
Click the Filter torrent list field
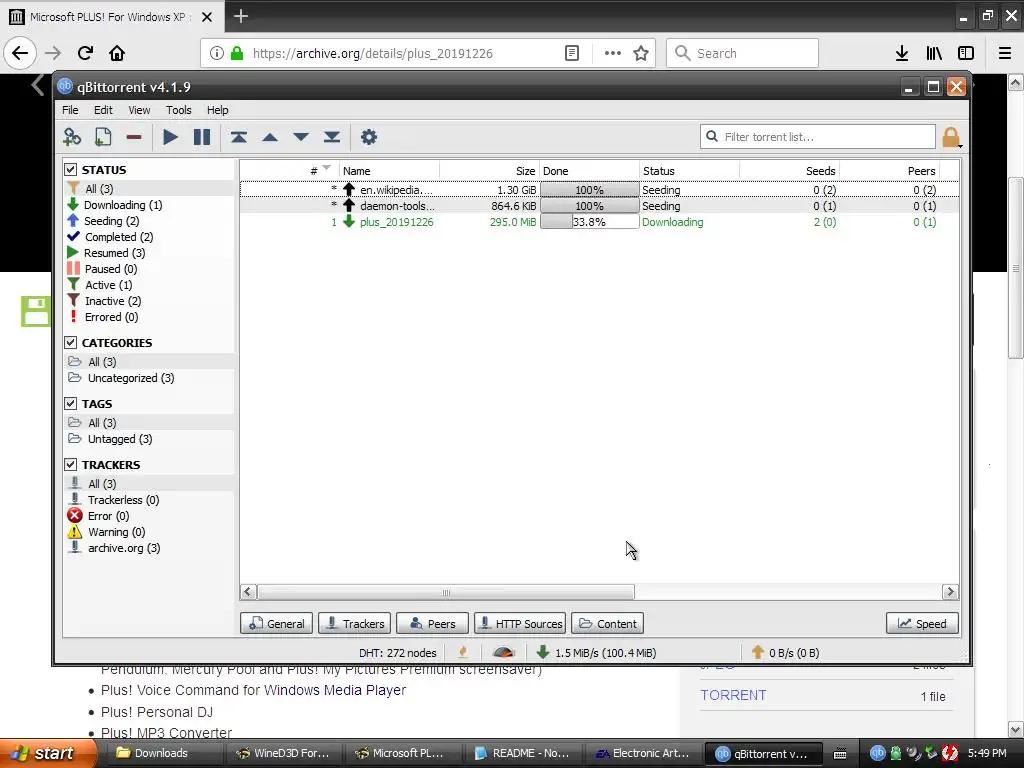click(x=818, y=136)
